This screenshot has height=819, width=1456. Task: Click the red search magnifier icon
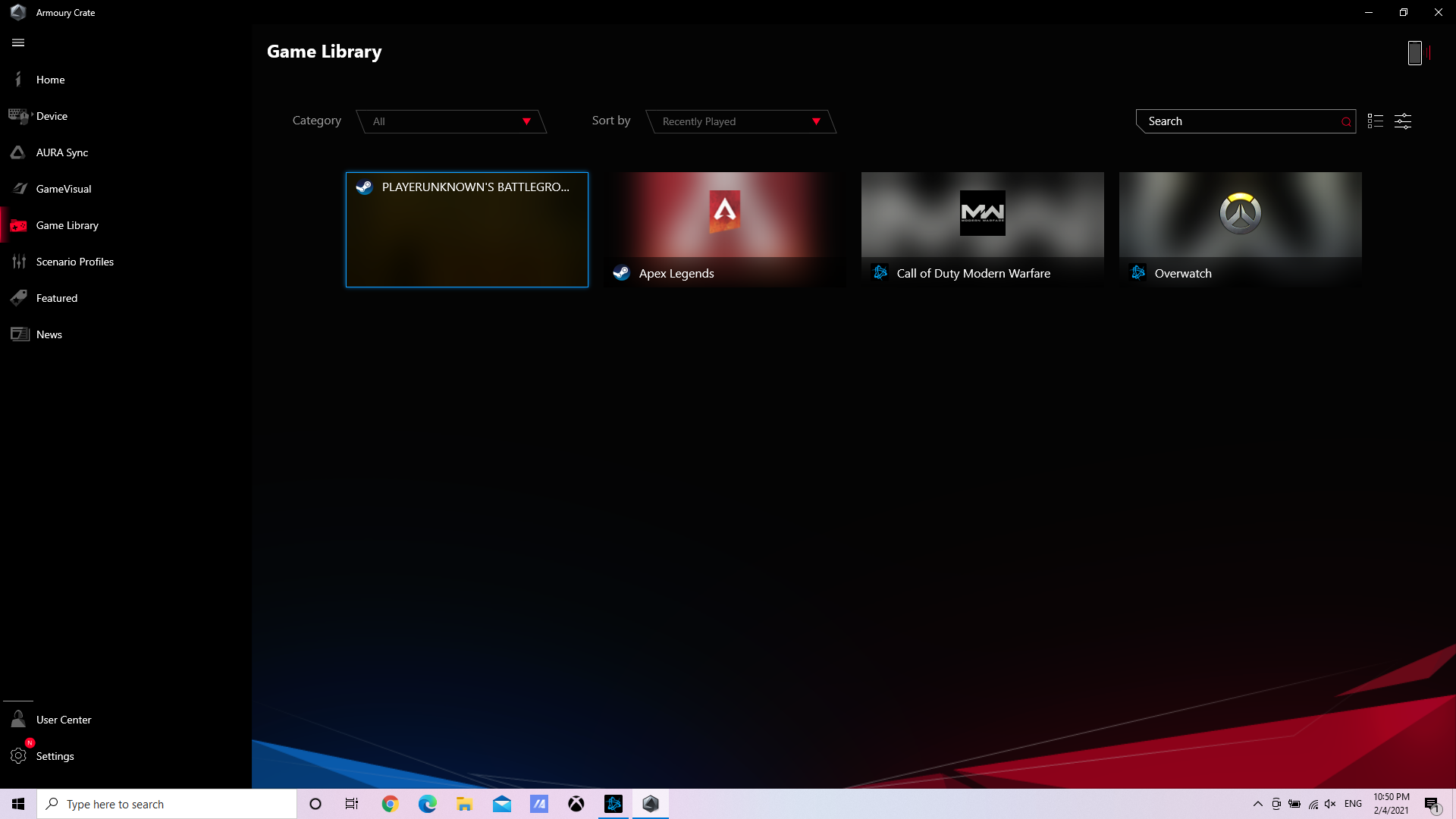pyautogui.click(x=1346, y=122)
